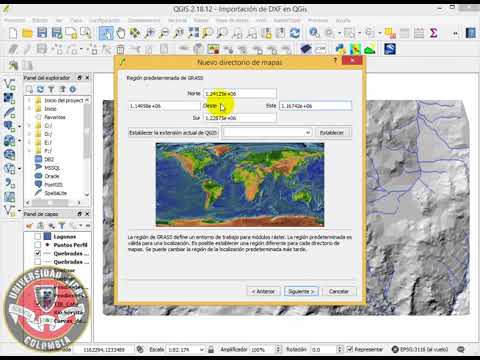Click the EPSG:3116 CRS status button
480x360 pixels.
[x=420, y=349]
